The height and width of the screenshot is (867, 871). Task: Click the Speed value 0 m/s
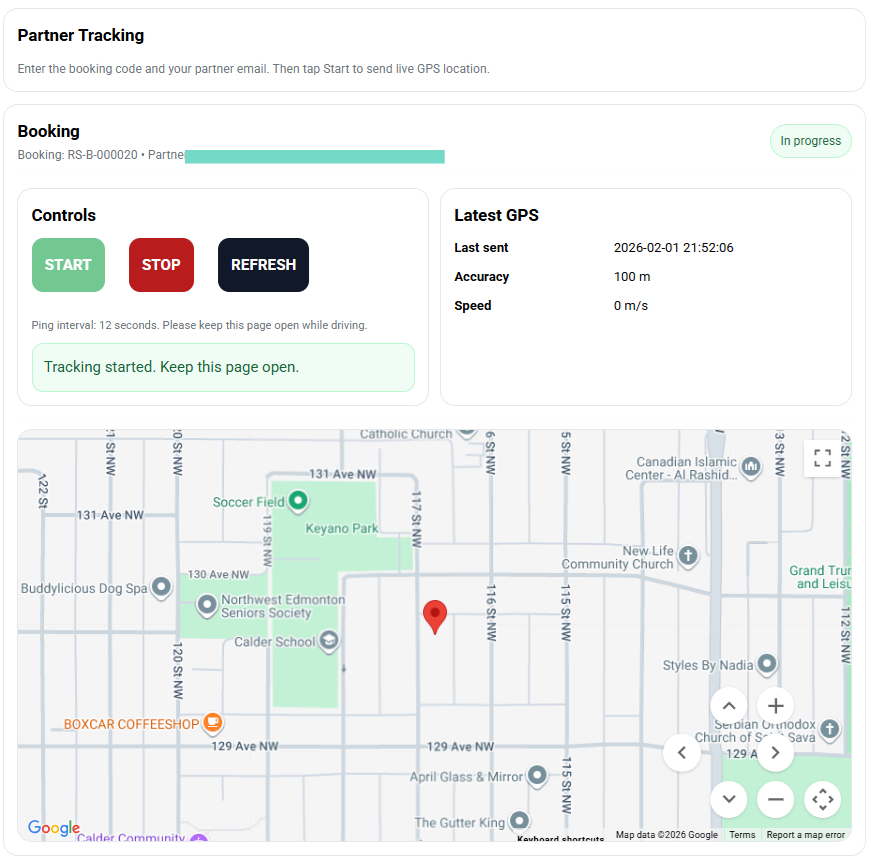630,305
